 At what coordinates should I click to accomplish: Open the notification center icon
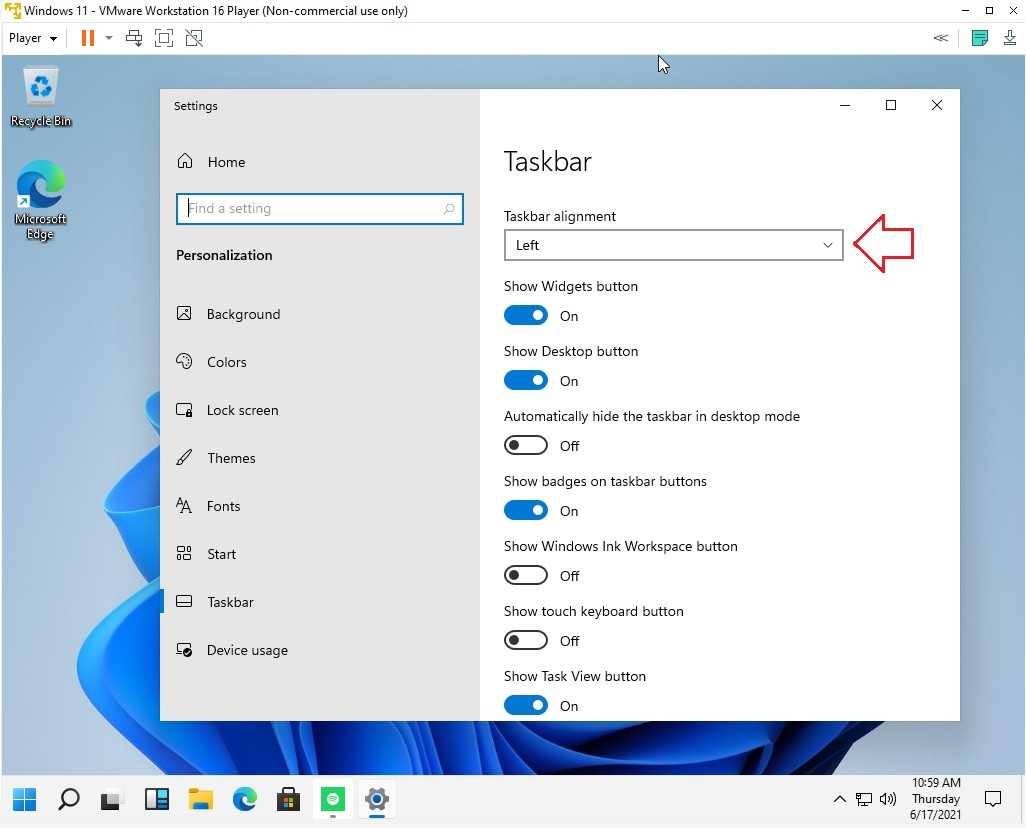[993, 799]
